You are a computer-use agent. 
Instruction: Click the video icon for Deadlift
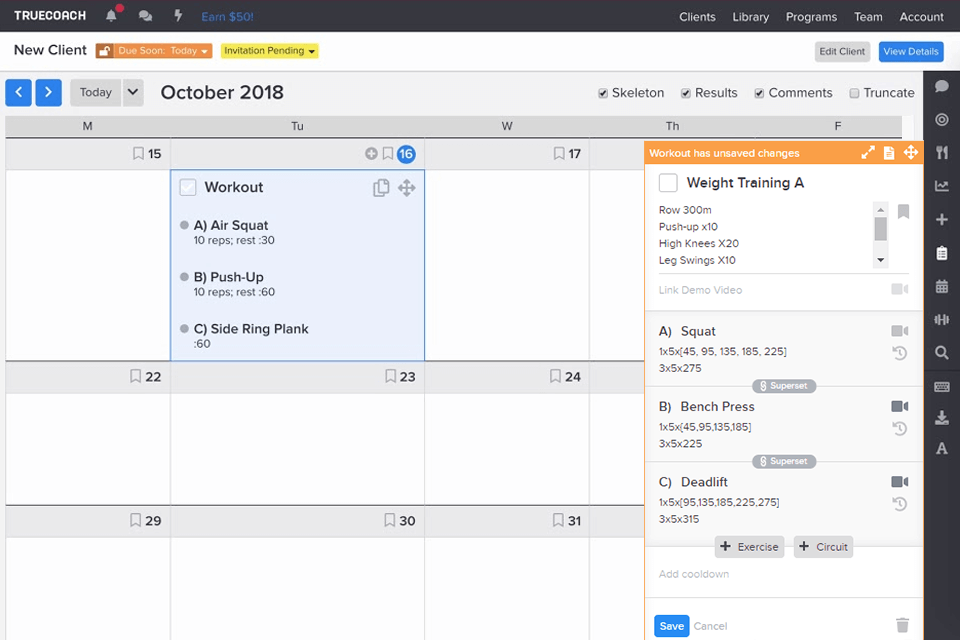[899, 482]
